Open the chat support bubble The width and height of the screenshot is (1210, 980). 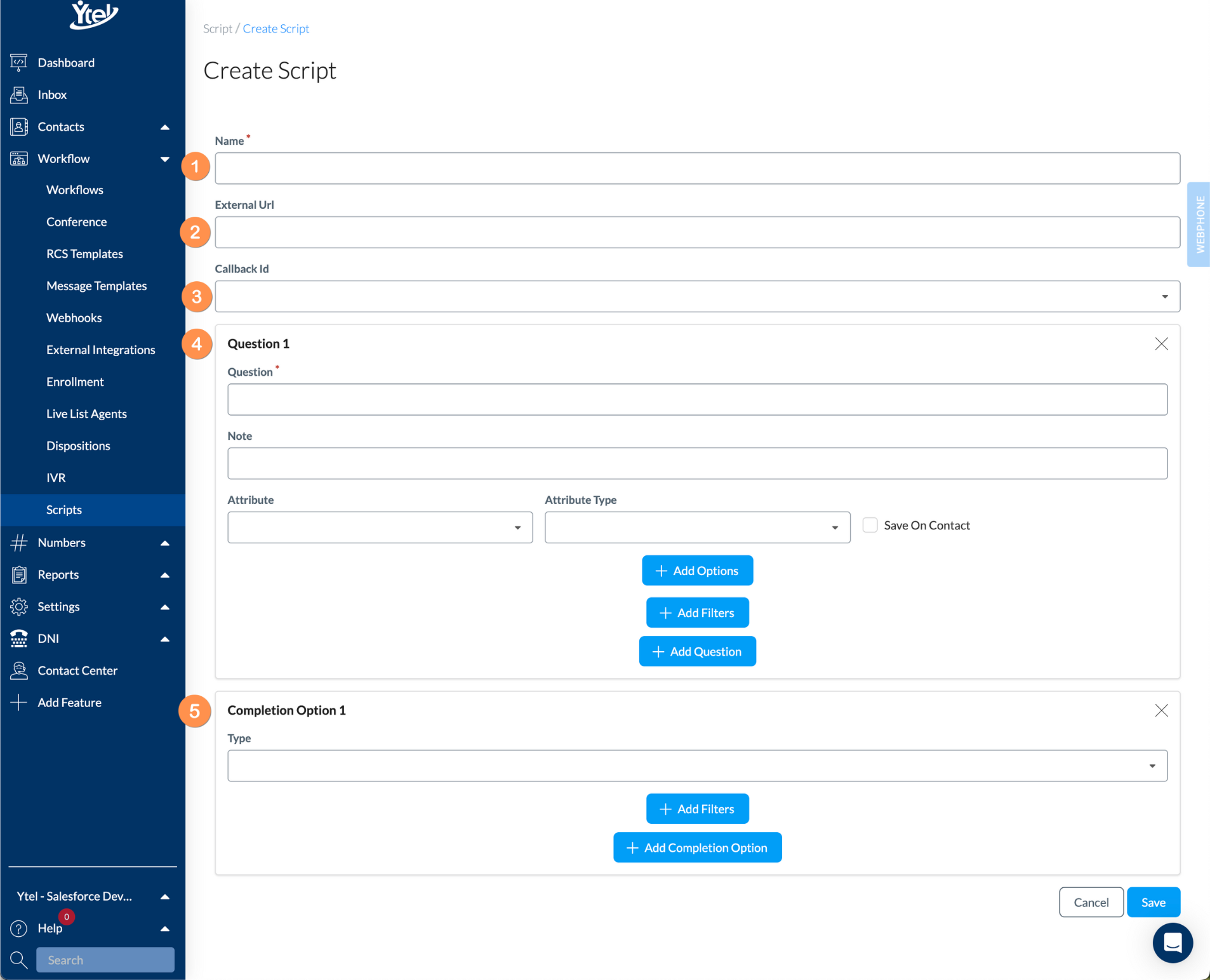[1173, 943]
